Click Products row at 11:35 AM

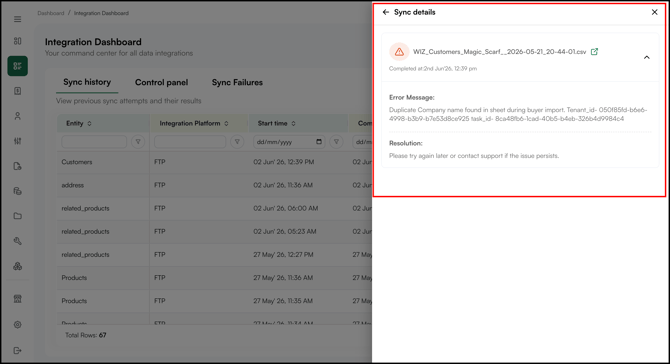(215, 301)
